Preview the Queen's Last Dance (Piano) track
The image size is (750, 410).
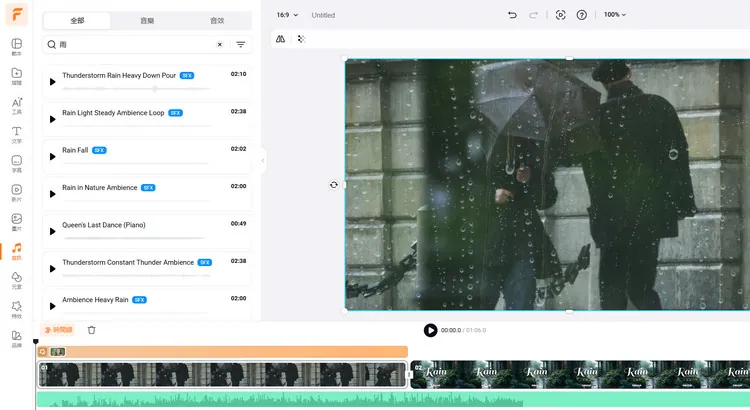click(53, 231)
